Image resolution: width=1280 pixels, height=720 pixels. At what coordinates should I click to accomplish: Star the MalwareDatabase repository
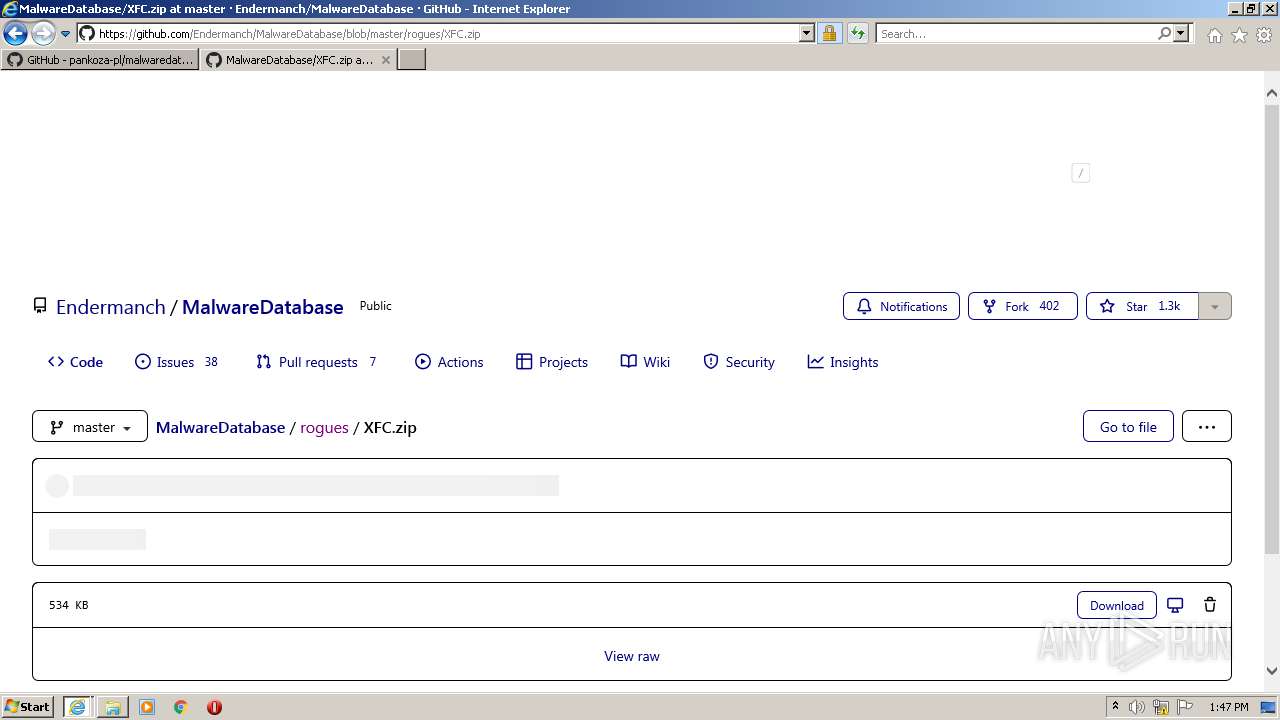(x=1142, y=306)
